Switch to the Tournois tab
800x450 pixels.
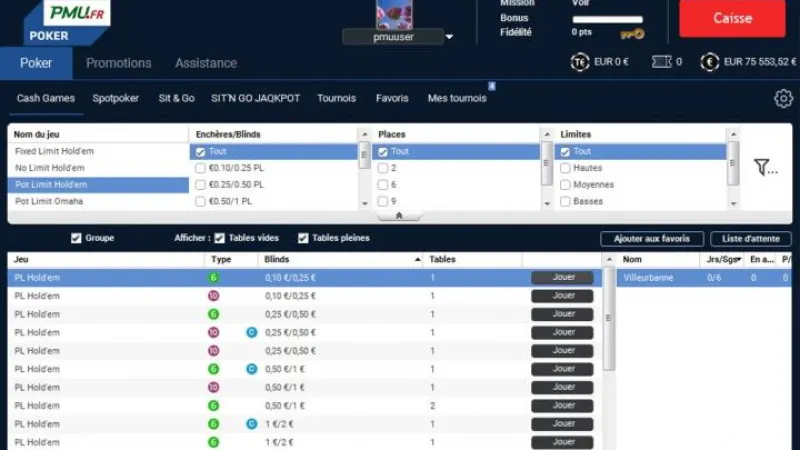tap(336, 98)
